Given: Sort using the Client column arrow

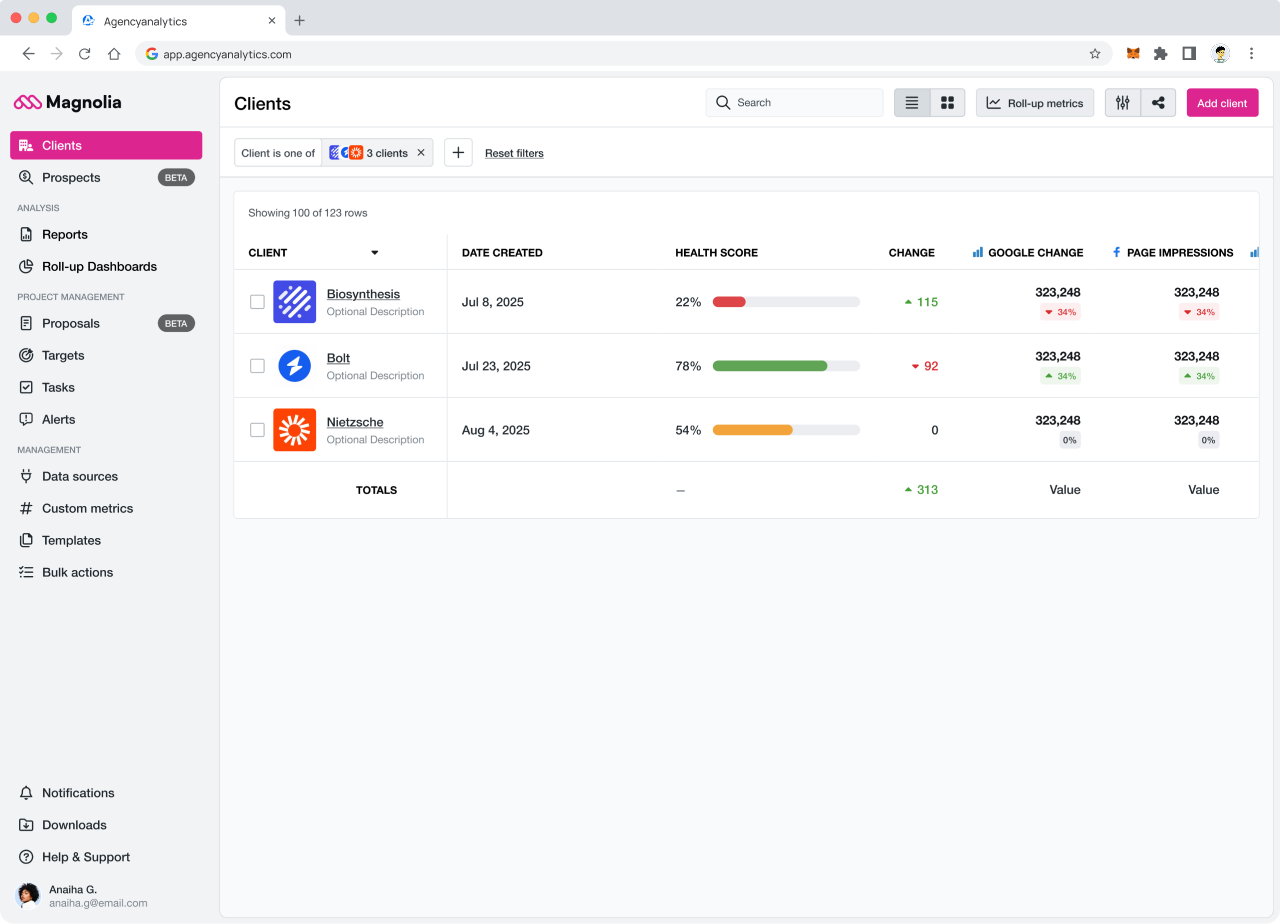Looking at the screenshot, I should pyautogui.click(x=375, y=253).
